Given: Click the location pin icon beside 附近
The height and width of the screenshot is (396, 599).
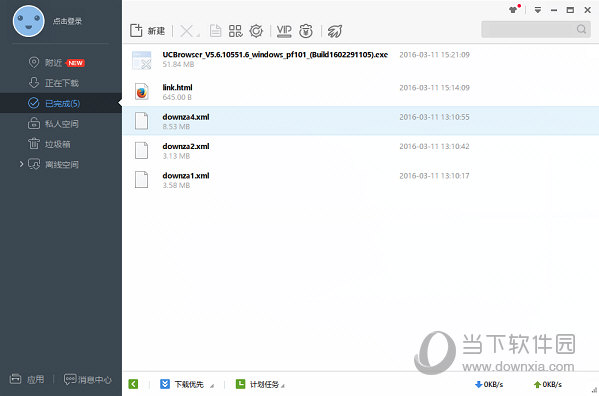Looking at the screenshot, I should [34, 62].
